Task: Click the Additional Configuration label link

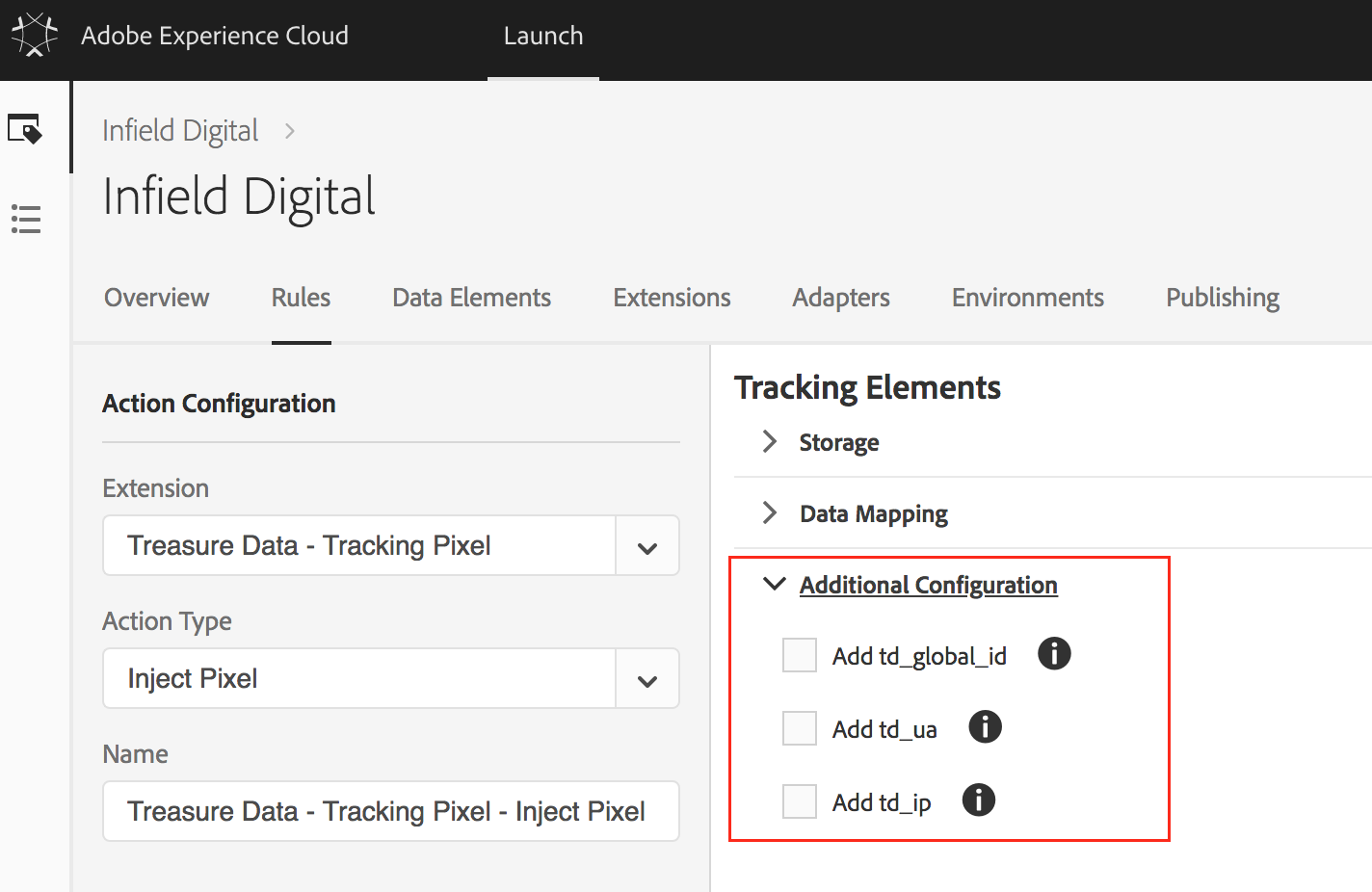Action: [929, 585]
